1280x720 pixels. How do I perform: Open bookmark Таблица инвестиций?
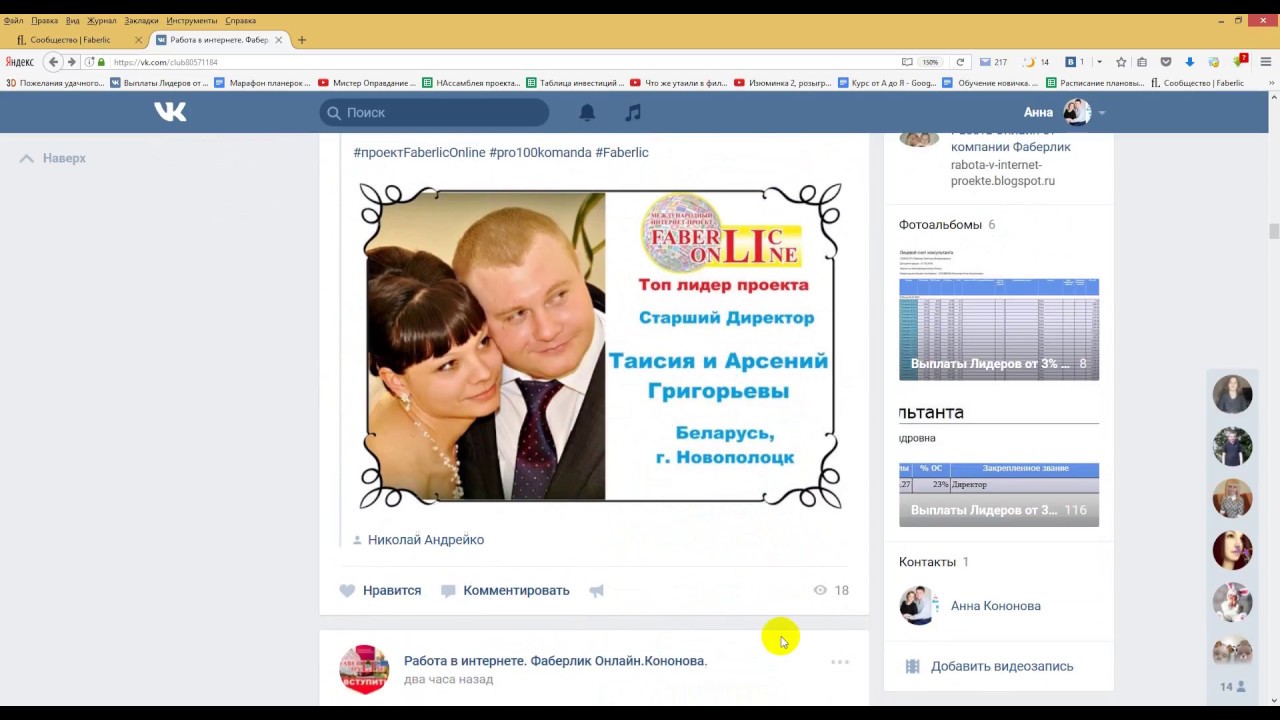575,83
